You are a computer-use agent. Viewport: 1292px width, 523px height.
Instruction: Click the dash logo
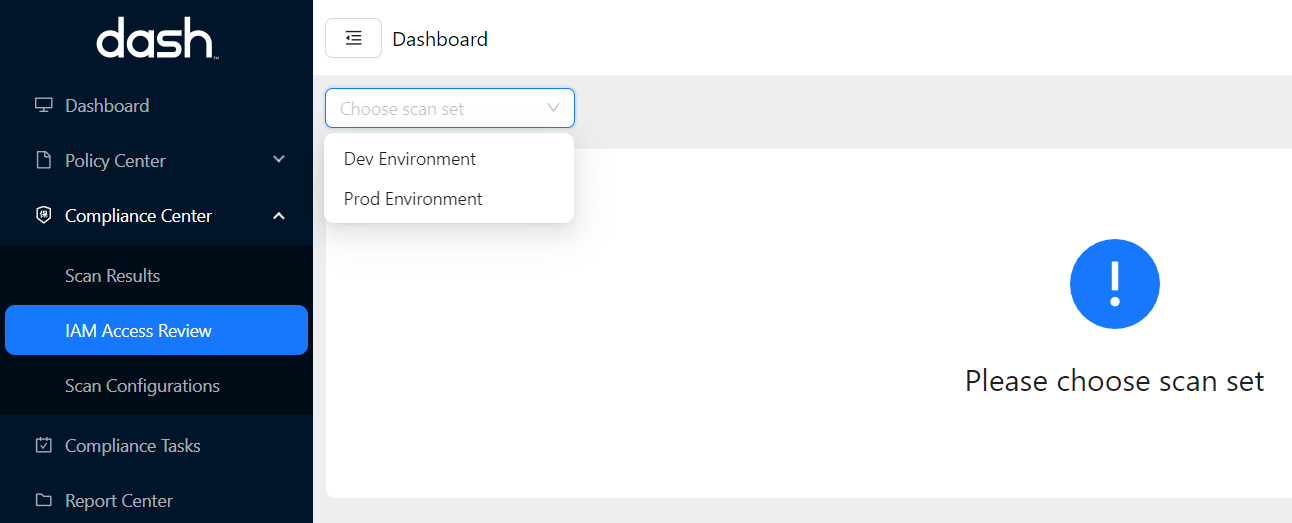click(x=156, y=40)
